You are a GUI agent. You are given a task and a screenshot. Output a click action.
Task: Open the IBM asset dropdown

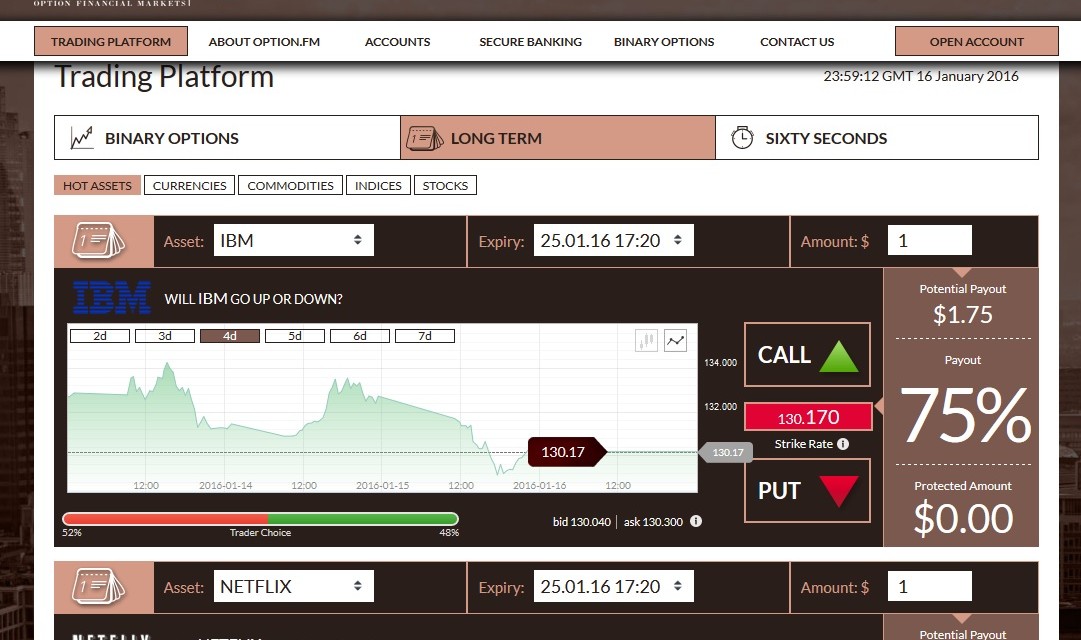pos(293,241)
